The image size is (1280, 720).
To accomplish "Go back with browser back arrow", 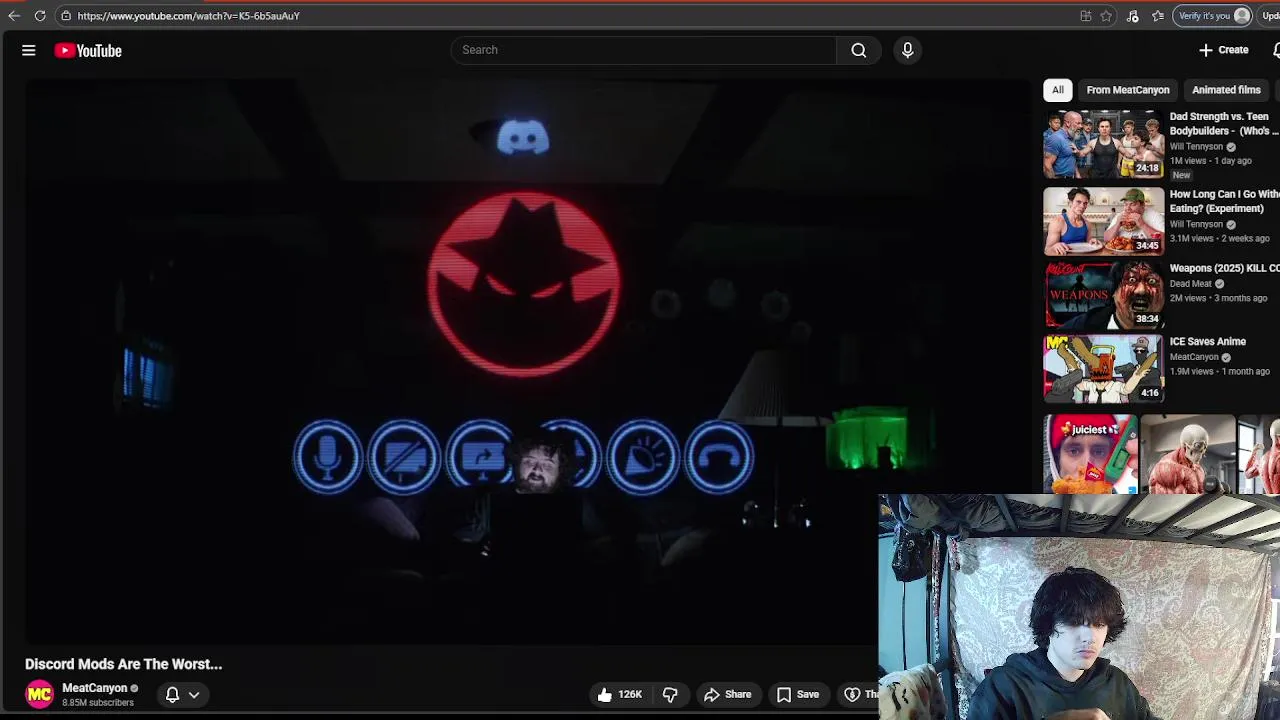I will coord(14,16).
